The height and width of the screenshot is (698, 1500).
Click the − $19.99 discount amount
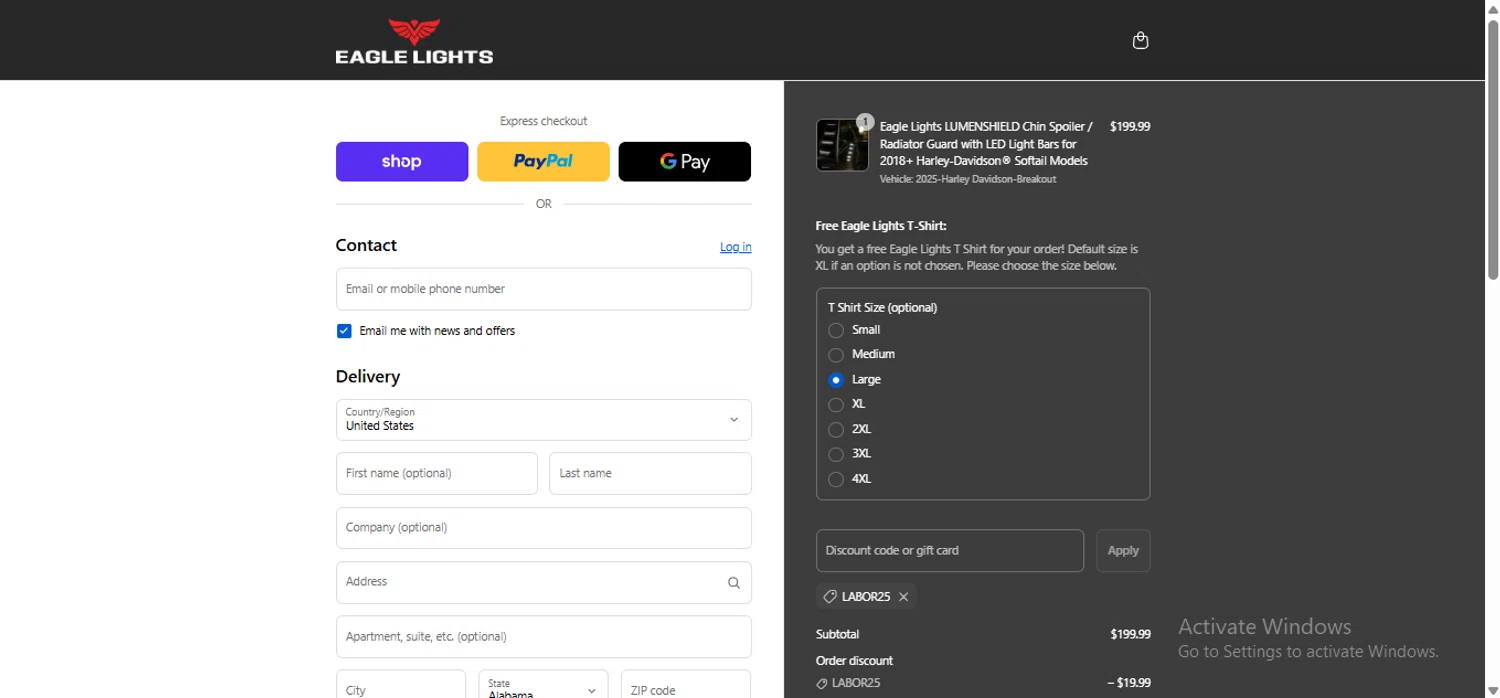1129,683
